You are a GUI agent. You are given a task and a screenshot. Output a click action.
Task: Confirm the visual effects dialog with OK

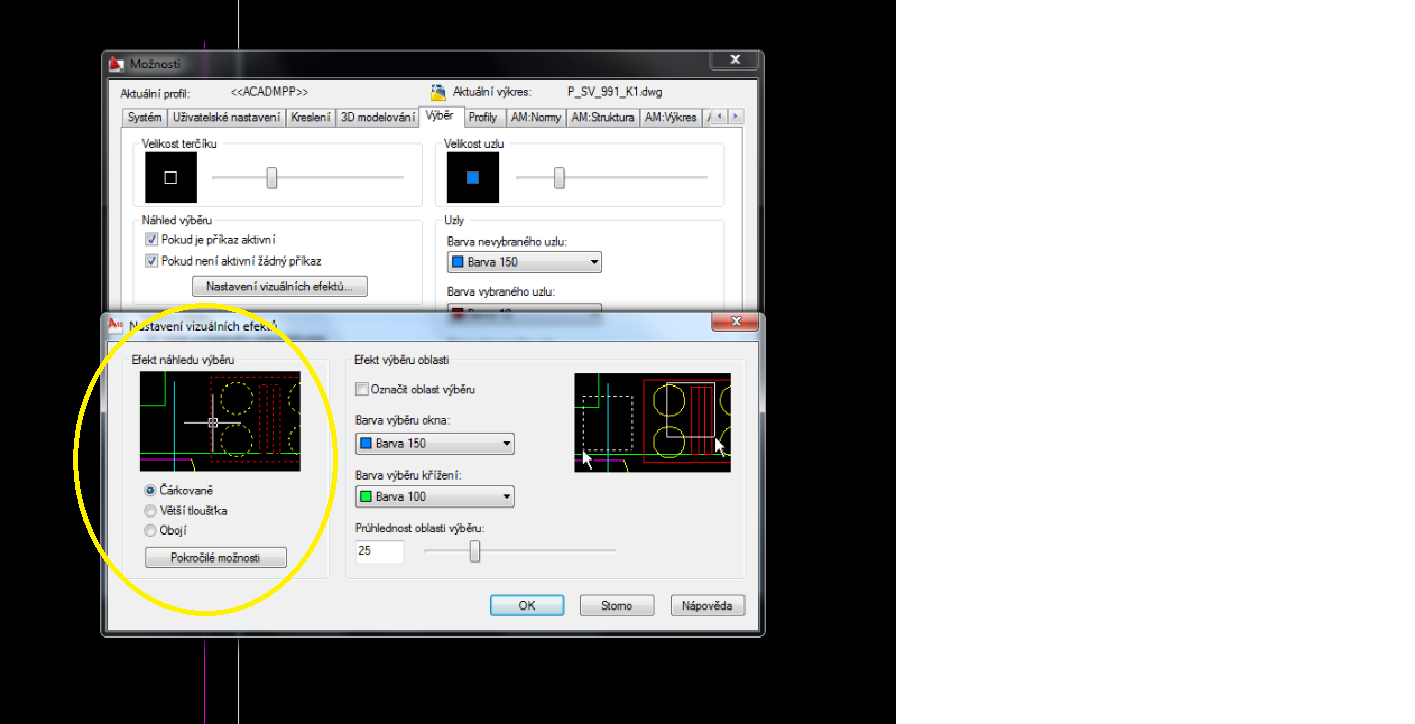526,606
